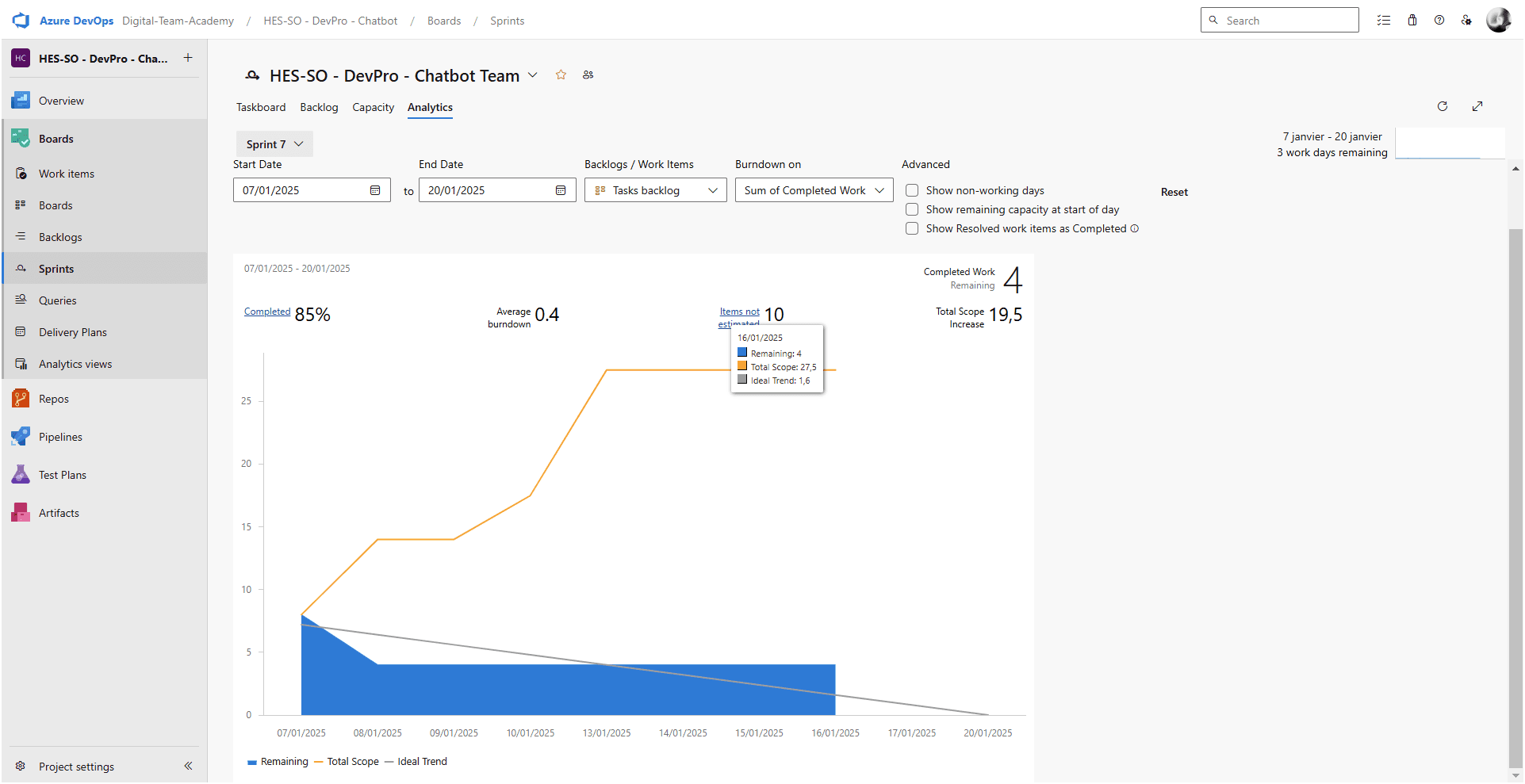Enable Show Resolved work items as Completed
This screenshot has width=1525, height=784.
pyautogui.click(x=912, y=228)
